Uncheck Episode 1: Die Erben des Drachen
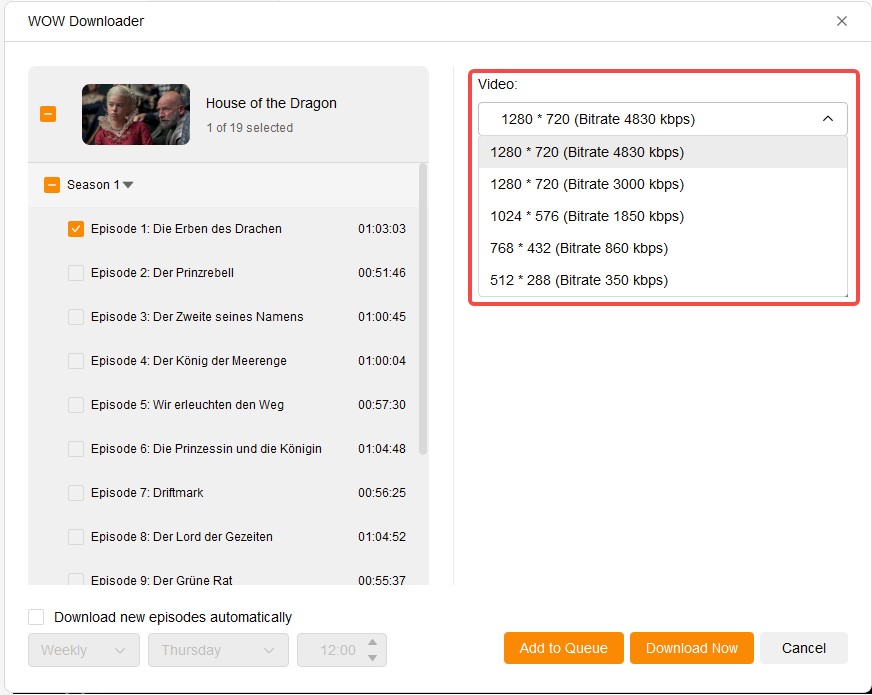This screenshot has width=872, height=695. point(76,228)
